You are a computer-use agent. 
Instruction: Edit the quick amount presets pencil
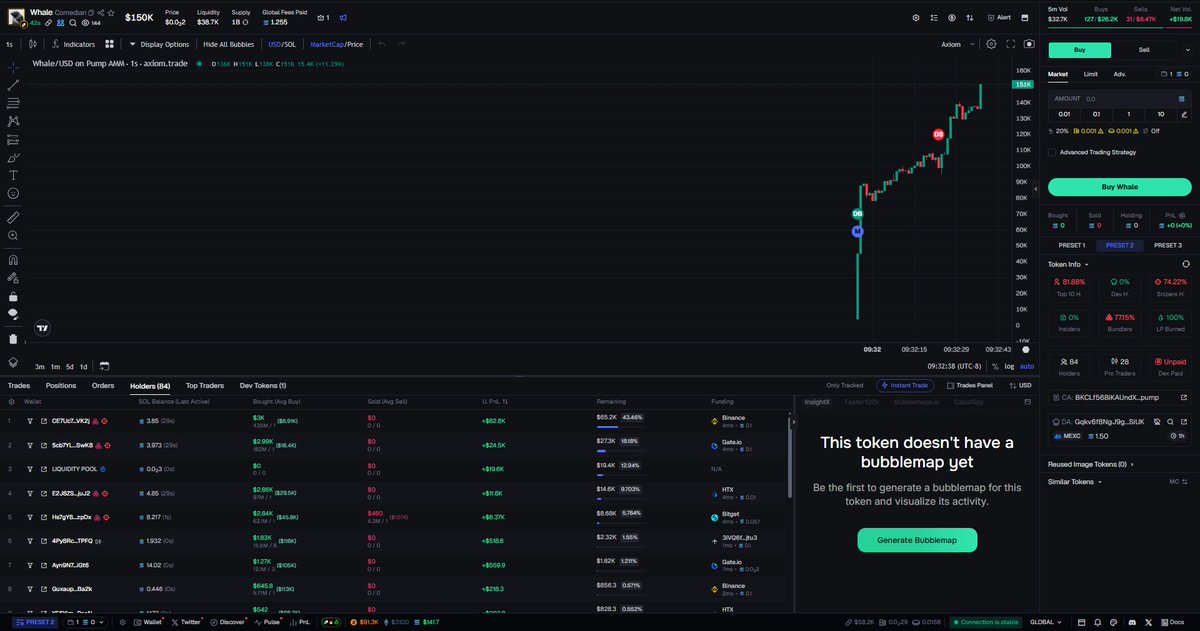[x=1182, y=114]
